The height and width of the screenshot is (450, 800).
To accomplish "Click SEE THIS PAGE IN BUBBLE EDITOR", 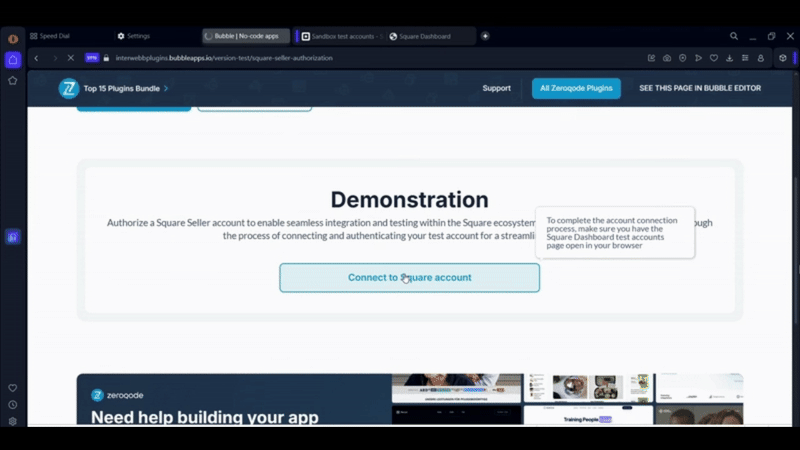I will [700, 88].
